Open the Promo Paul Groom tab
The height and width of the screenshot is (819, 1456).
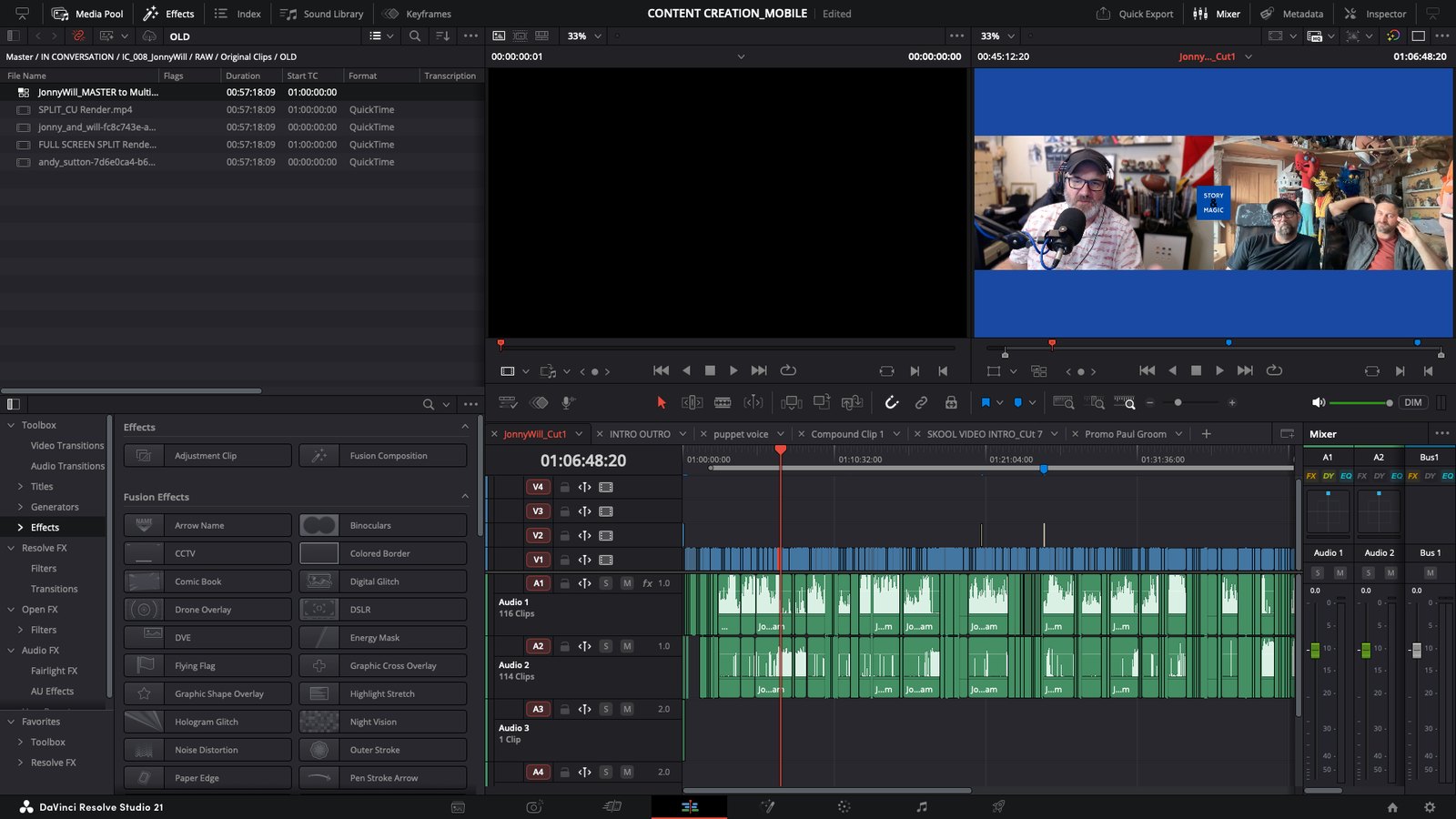tap(1126, 434)
